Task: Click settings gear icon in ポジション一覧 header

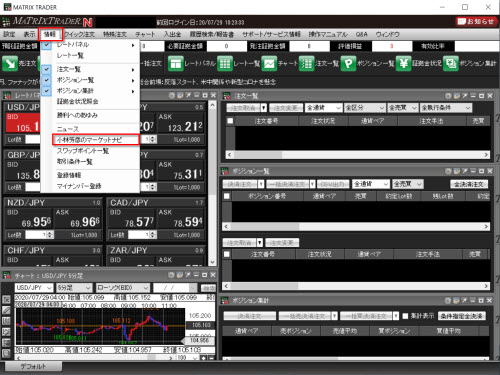Action: (448, 171)
